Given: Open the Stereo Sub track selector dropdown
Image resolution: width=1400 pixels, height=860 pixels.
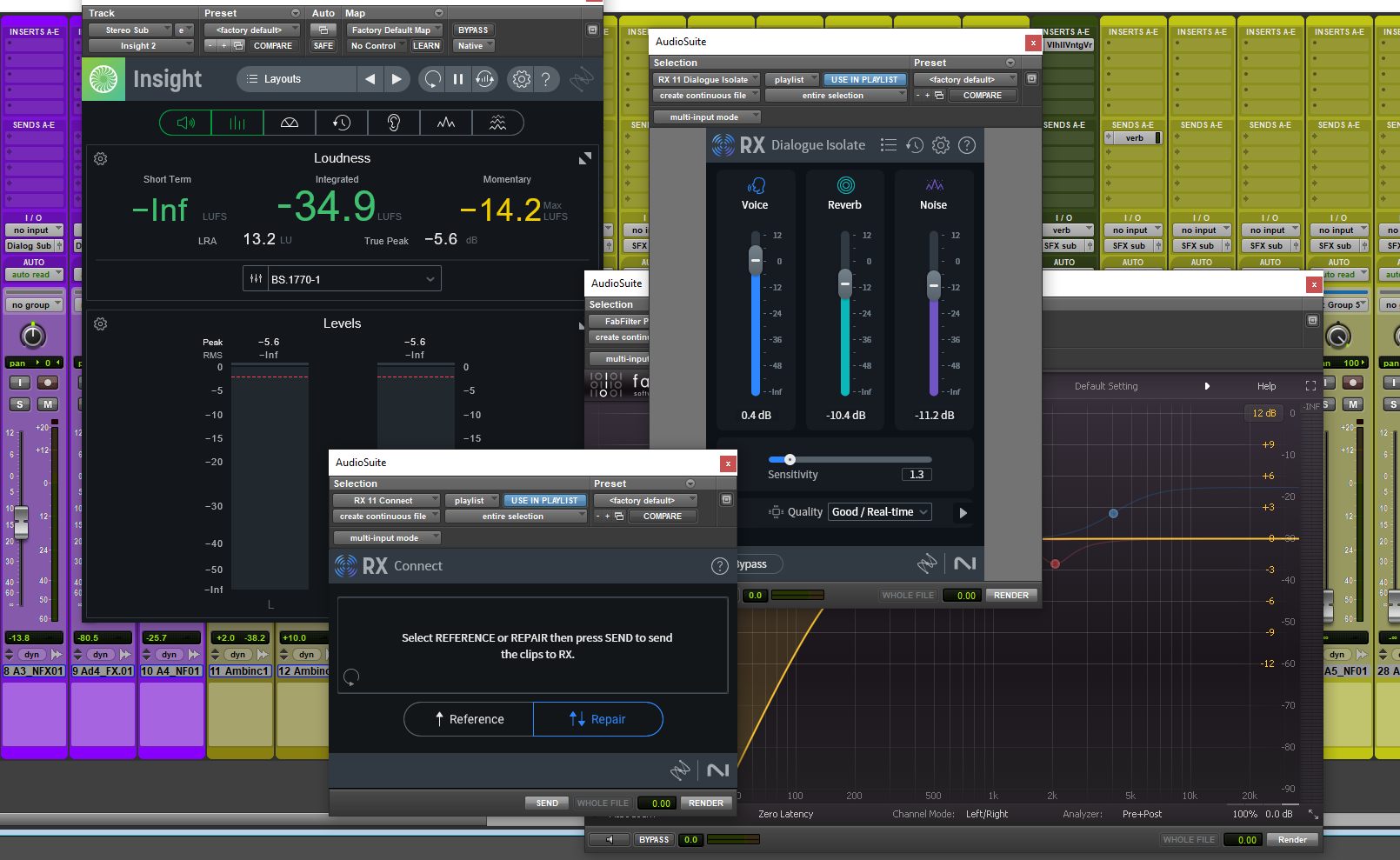Looking at the screenshot, I should (130, 30).
